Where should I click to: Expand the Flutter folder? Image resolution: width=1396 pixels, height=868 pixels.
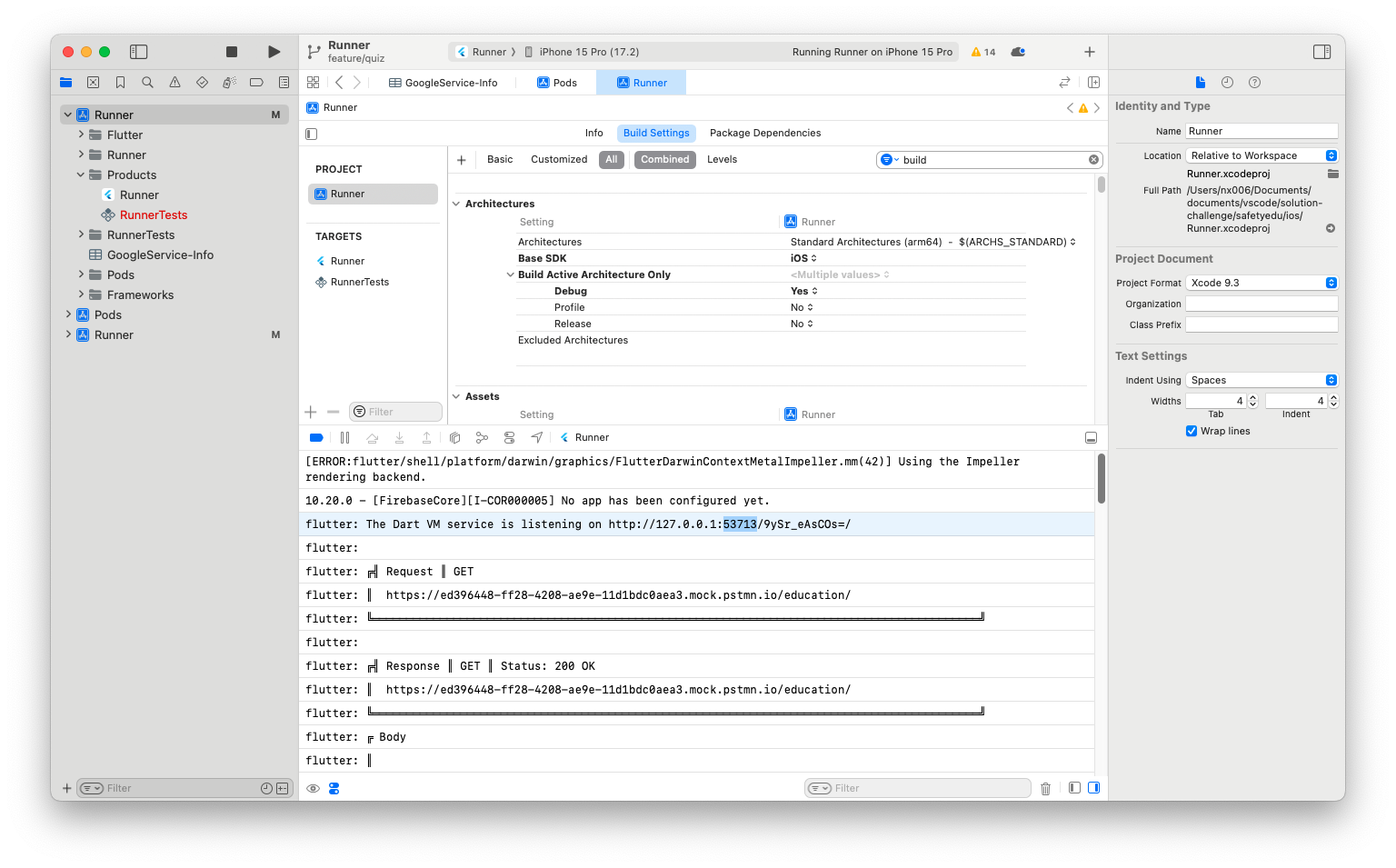pos(81,135)
